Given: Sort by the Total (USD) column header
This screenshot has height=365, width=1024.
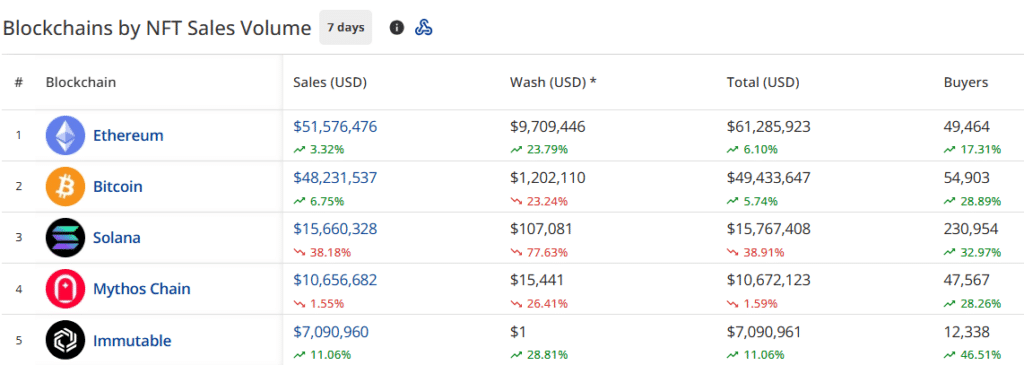Looking at the screenshot, I should click(x=763, y=83).
